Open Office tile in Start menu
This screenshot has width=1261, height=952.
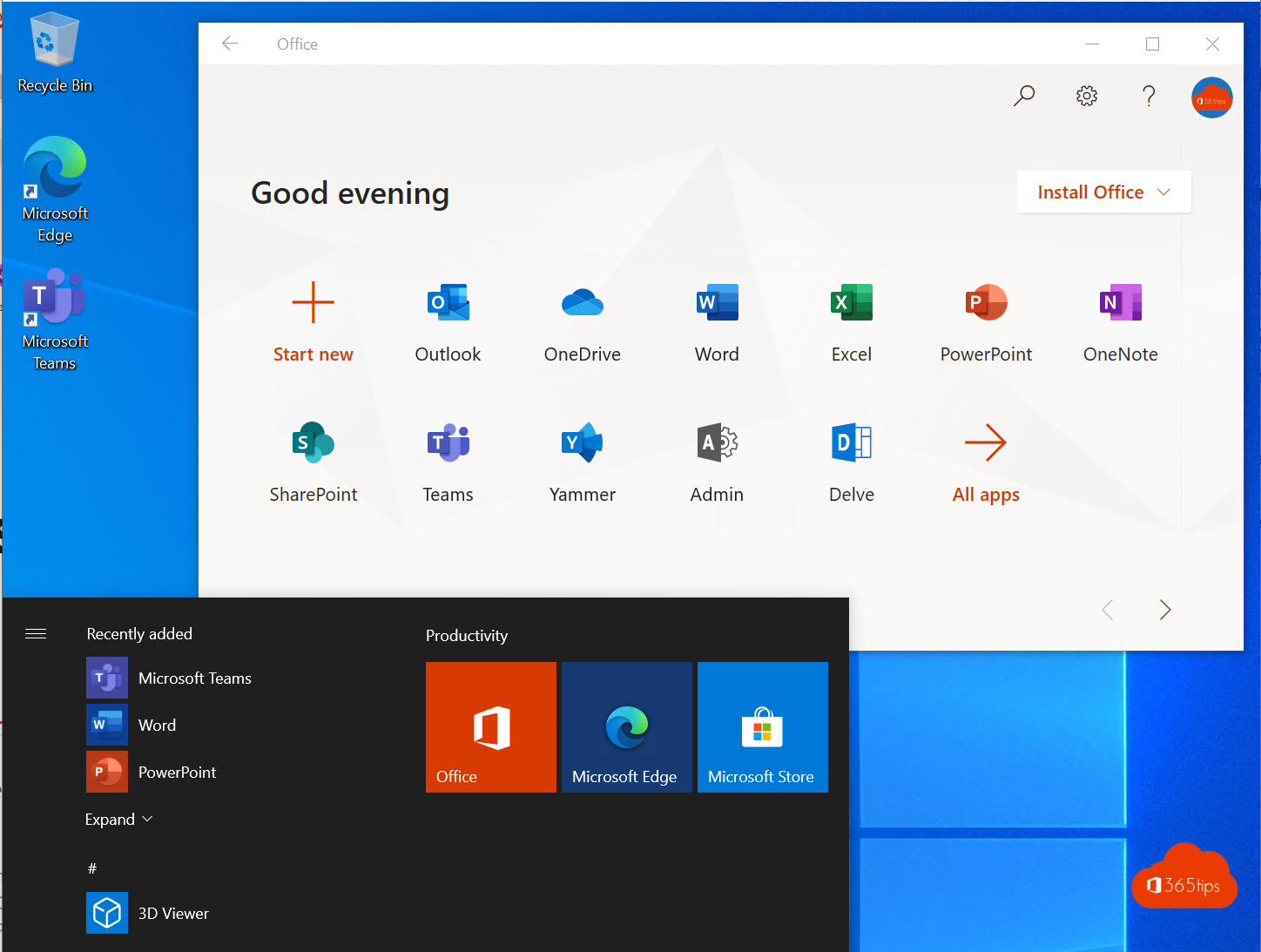coord(491,727)
